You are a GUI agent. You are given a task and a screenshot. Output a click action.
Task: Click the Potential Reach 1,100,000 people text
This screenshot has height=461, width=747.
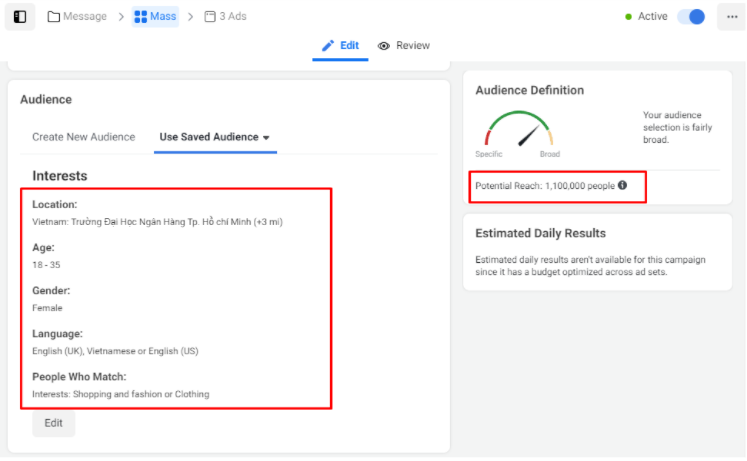point(545,186)
